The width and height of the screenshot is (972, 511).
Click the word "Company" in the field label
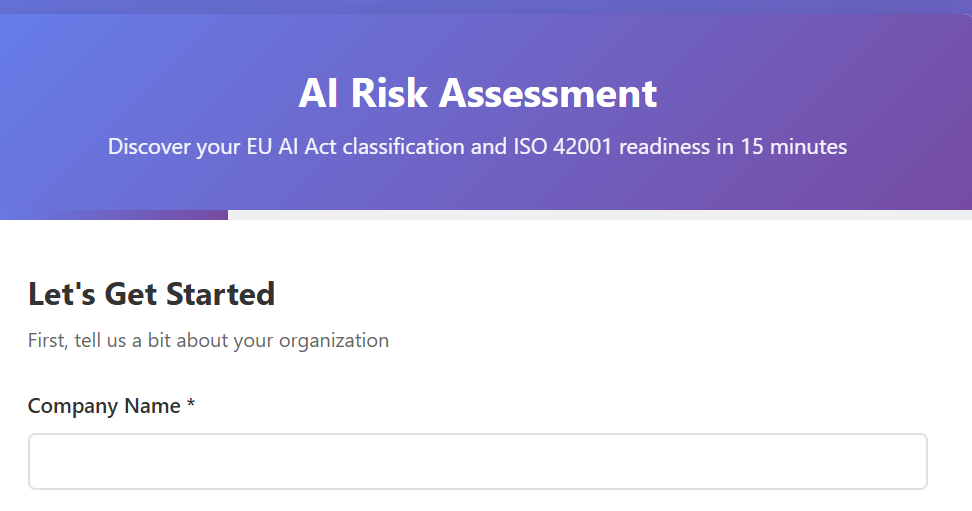point(74,406)
